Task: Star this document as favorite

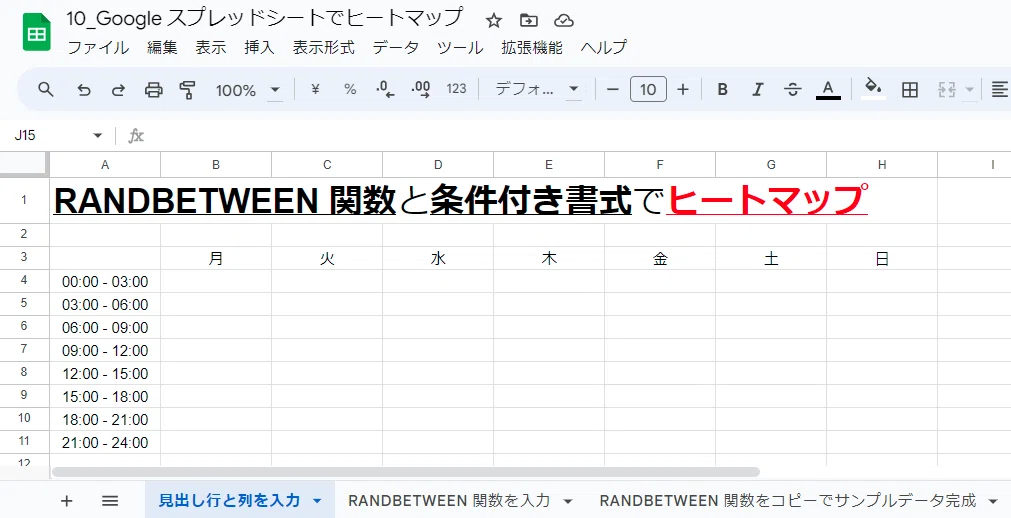Action: [x=494, y=21]
